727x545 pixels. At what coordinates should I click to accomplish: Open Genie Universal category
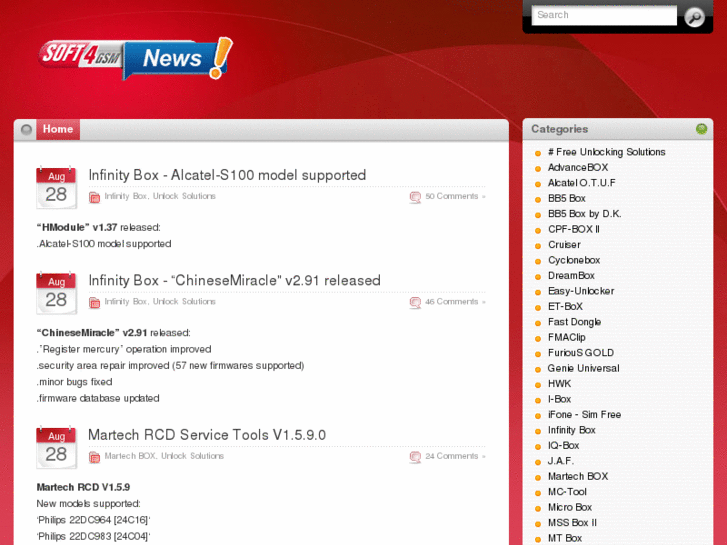coord(583,368)
